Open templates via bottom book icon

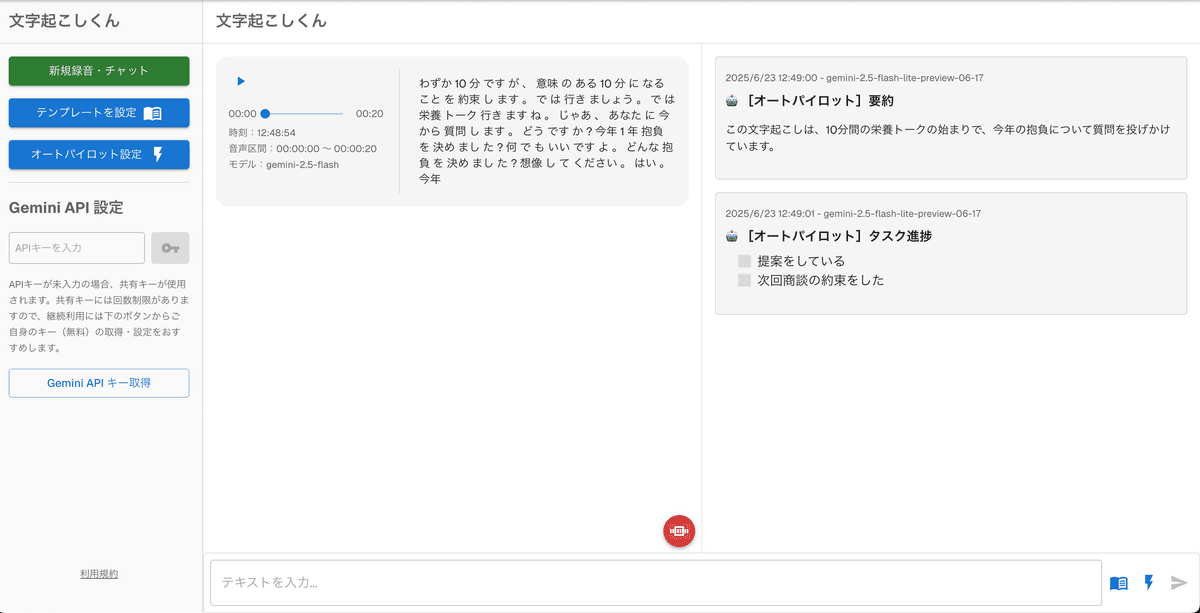(x=1119, y=583)
